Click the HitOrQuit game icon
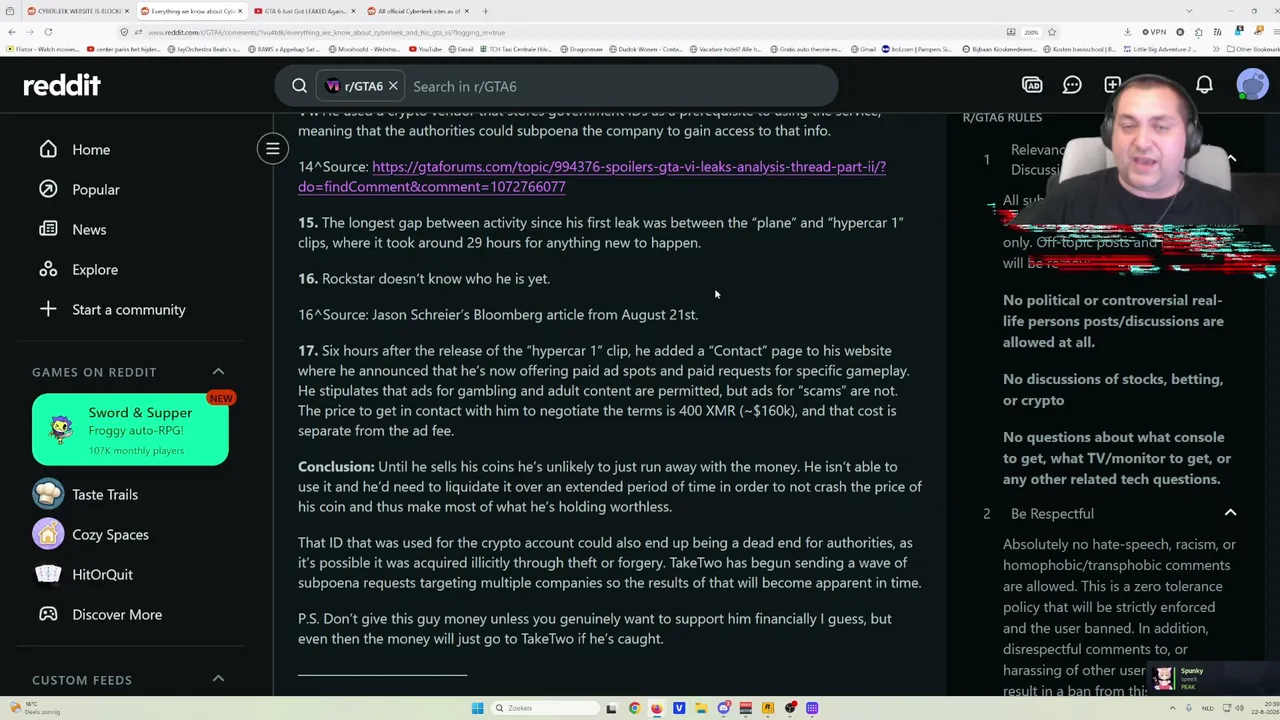The image size is (1280, 720). (48, 574)
